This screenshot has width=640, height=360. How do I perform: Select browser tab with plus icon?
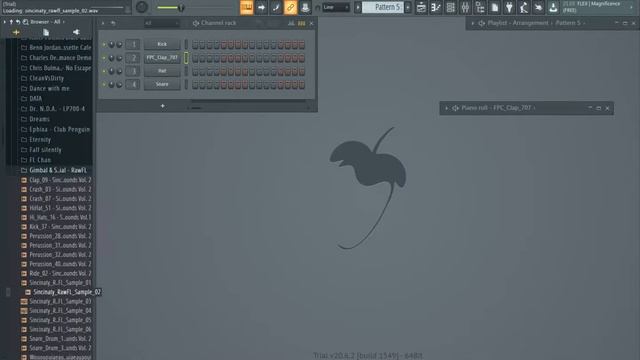16,32
